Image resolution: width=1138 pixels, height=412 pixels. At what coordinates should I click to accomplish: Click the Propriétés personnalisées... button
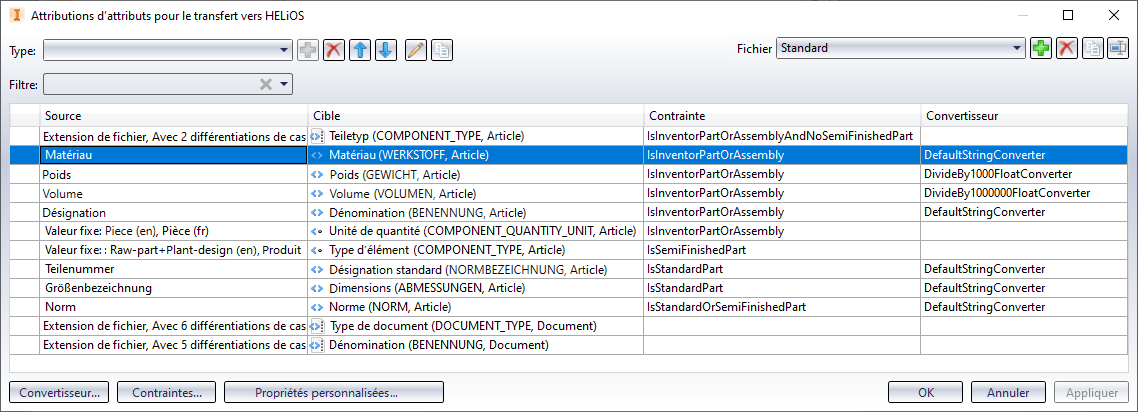[334, 392]
